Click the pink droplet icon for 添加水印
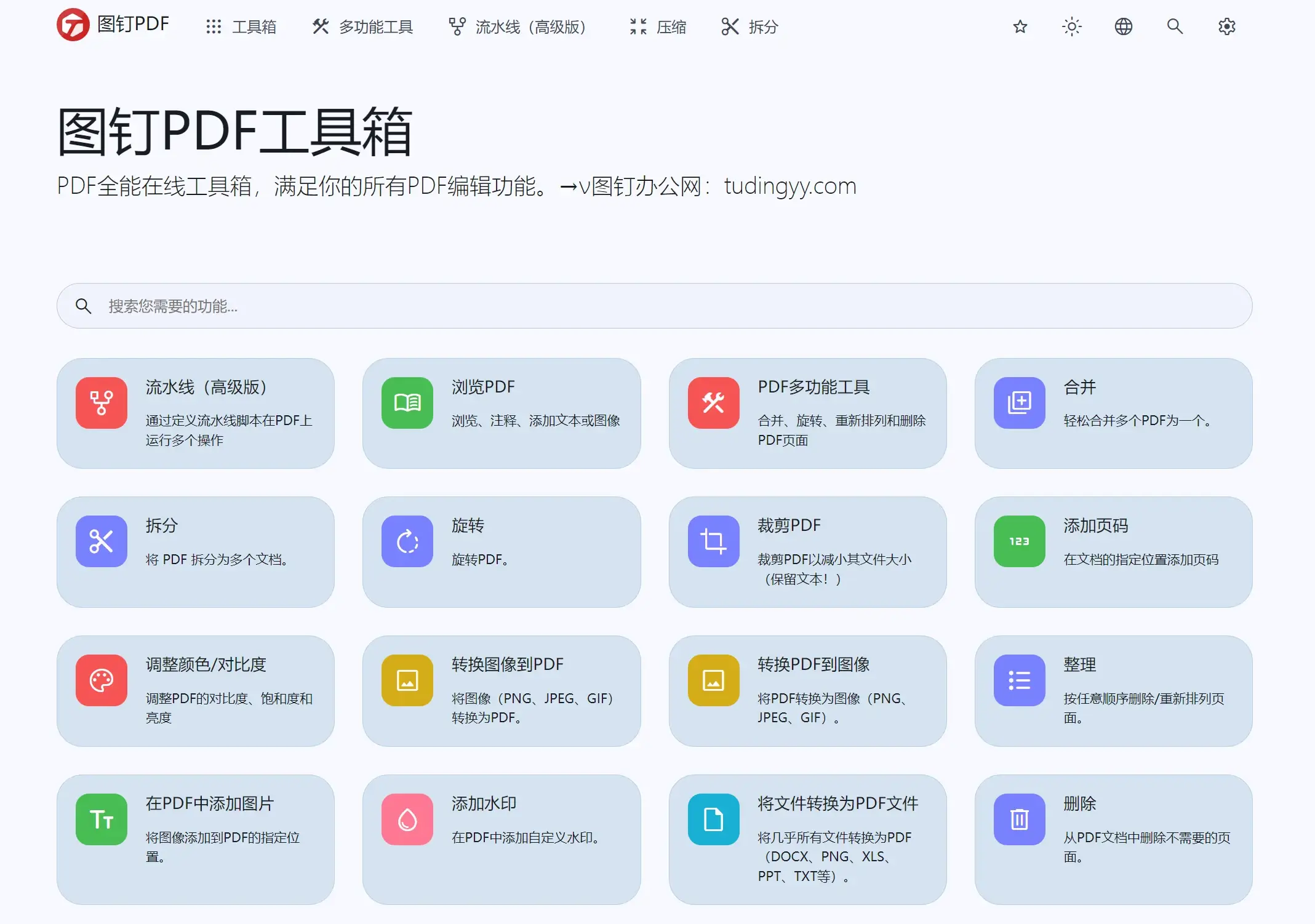1315x924 pixels. point(407,819)
